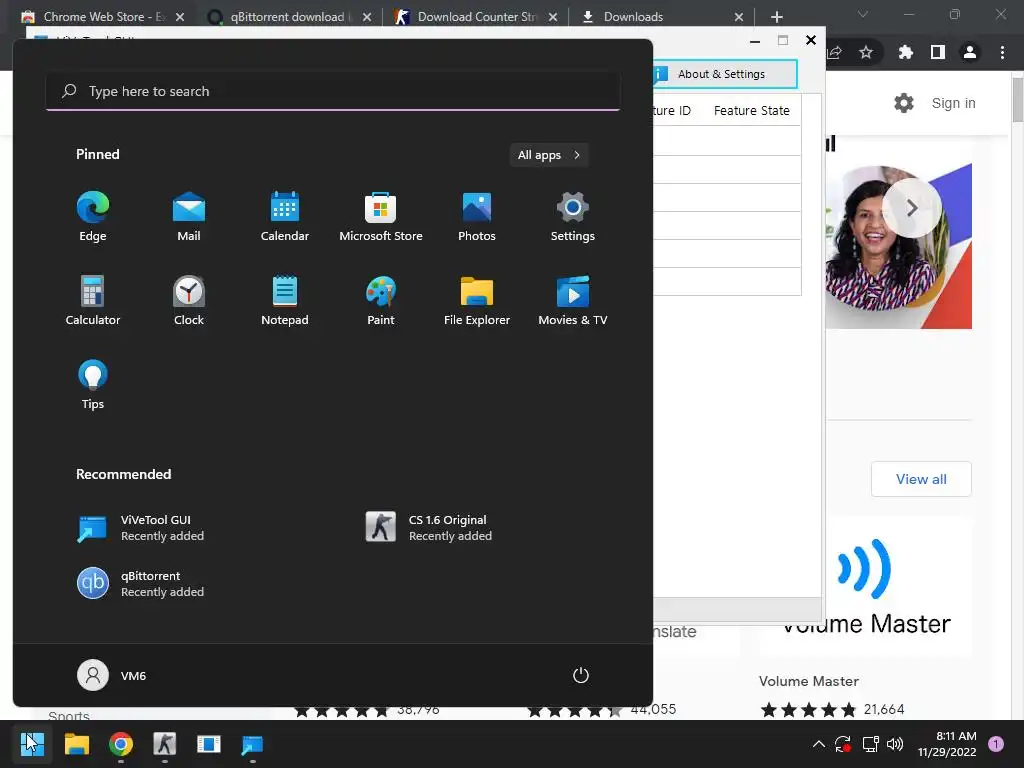Launch the Mail app
The image size is (1024, 768).
click(x=189, y=217)
